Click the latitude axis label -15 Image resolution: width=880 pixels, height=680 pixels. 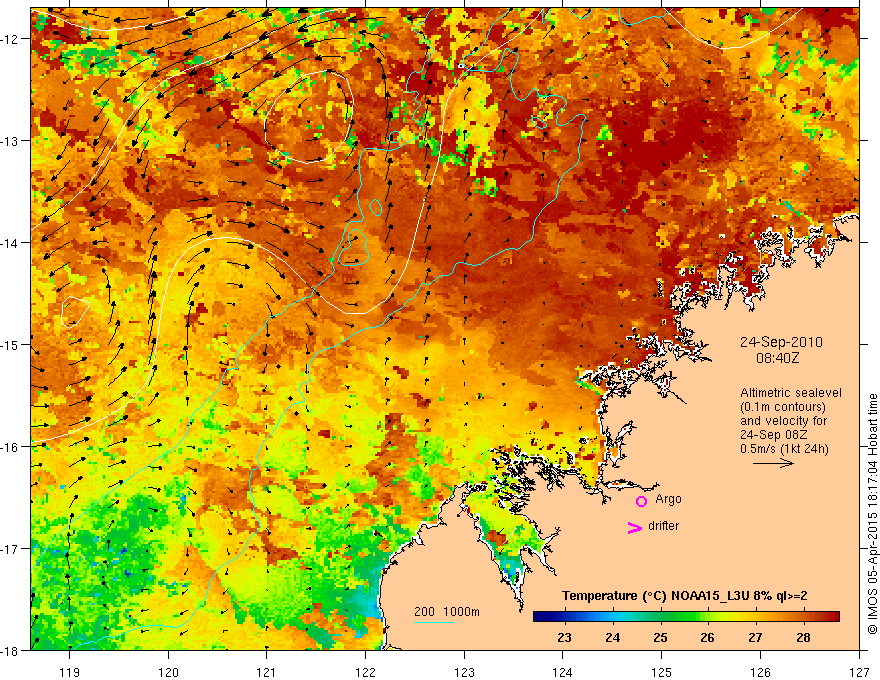10,344
